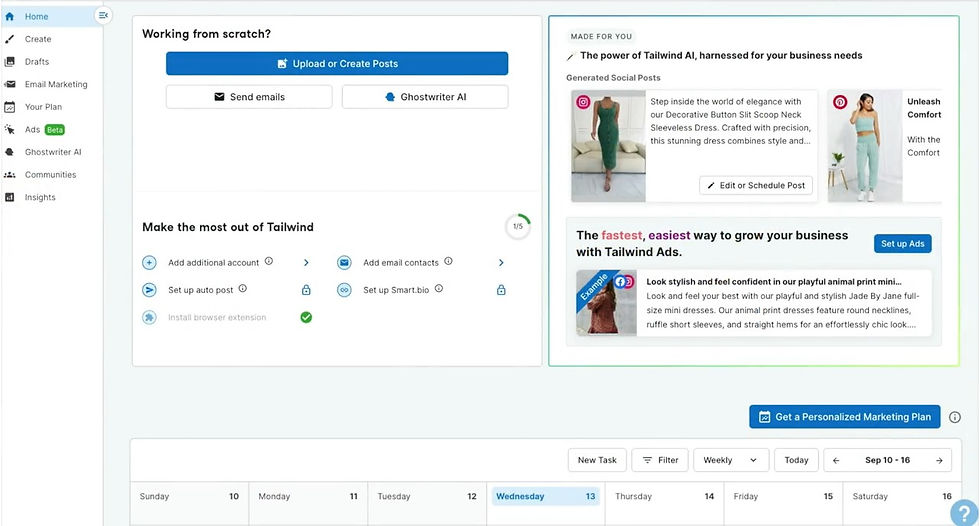
Task: Click Add additional account text
Action: (213, 262)
